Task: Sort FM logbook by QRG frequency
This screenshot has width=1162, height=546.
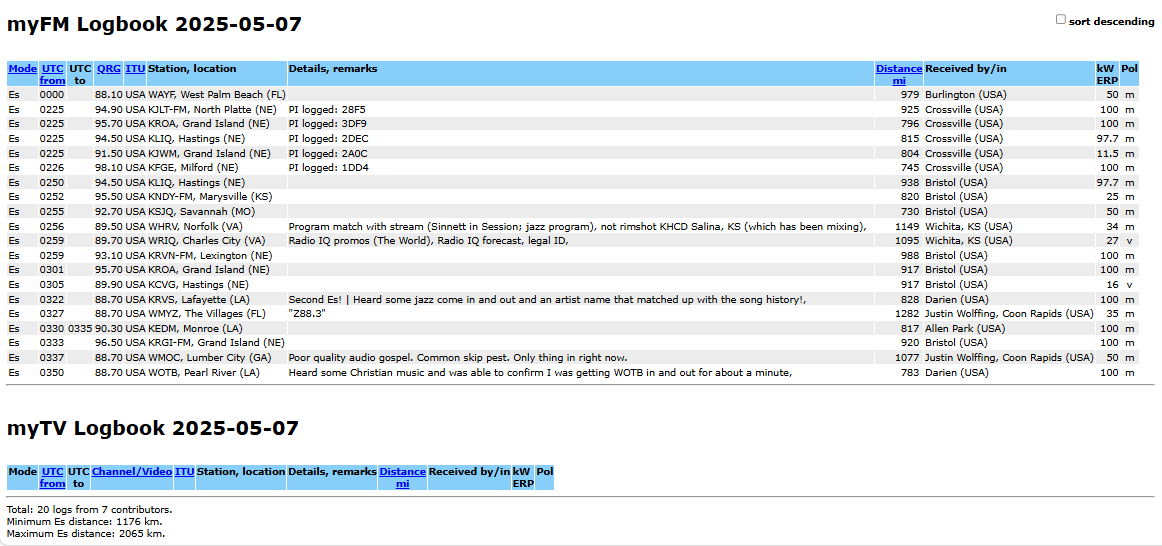Action: pyautogui.click(x=108, y=69)
